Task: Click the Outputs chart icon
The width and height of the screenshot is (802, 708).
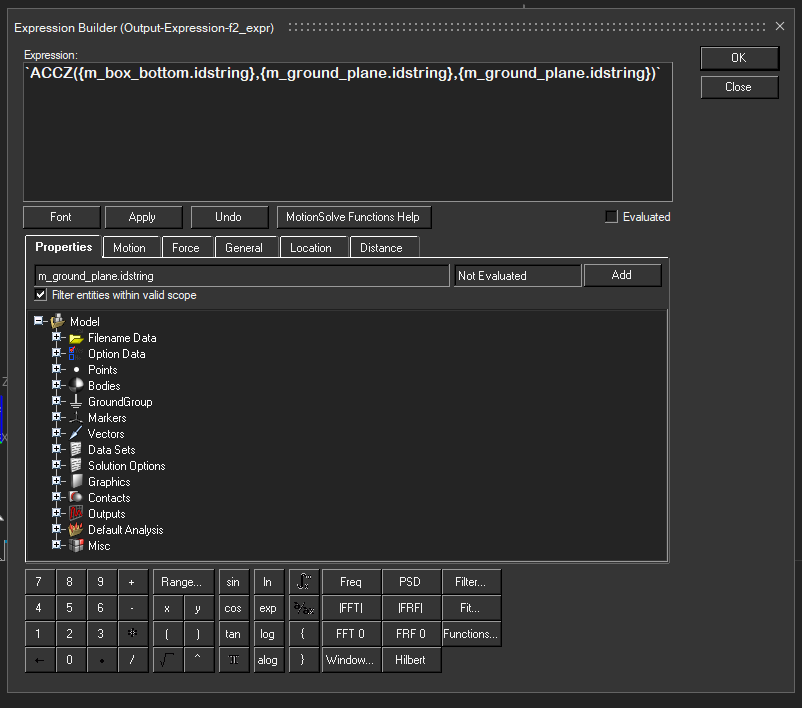Action: tap(76, 513)
